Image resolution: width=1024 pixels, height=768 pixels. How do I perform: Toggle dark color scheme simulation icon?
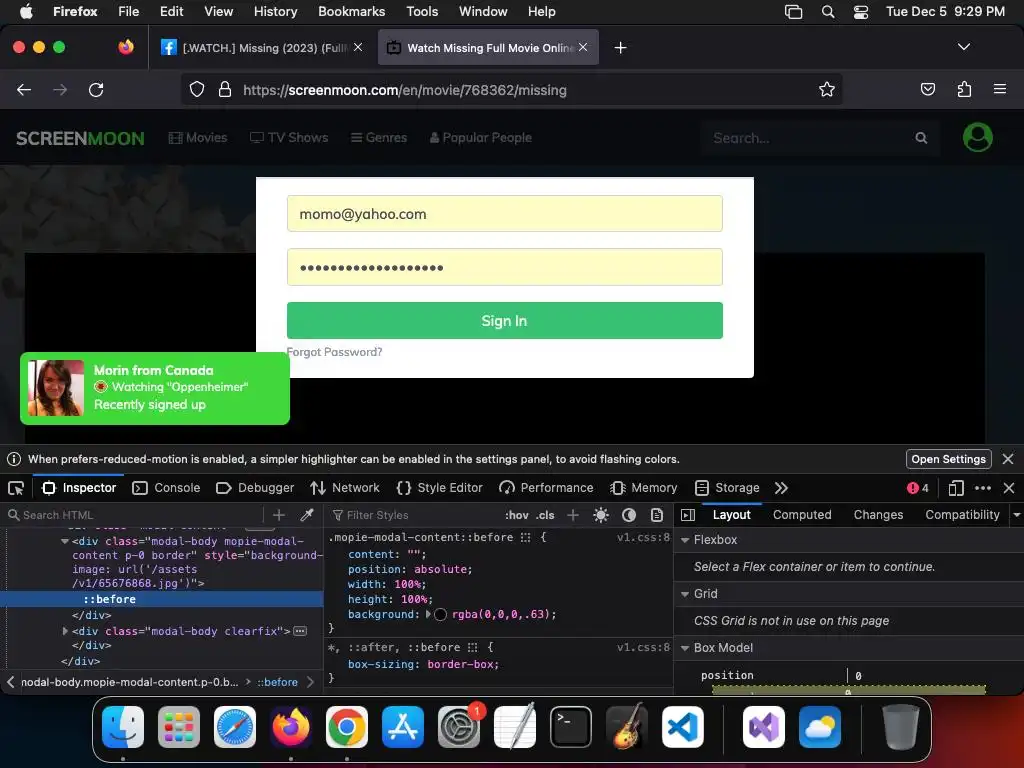(629, 515)
